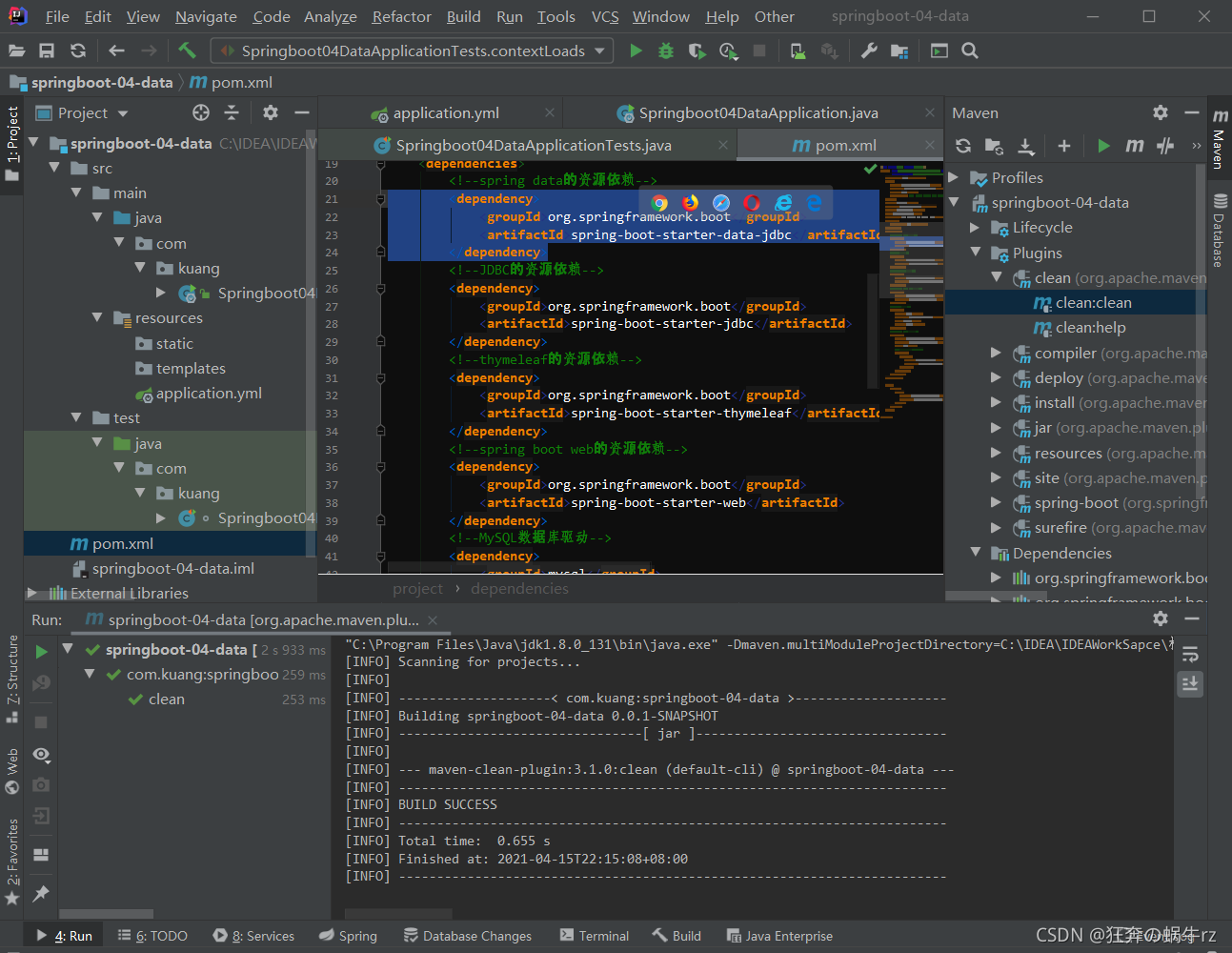Viewport: 1232px width, 953px height.
Task: Click the Open folder icon in main toolbar
Action: pos(16,51)
